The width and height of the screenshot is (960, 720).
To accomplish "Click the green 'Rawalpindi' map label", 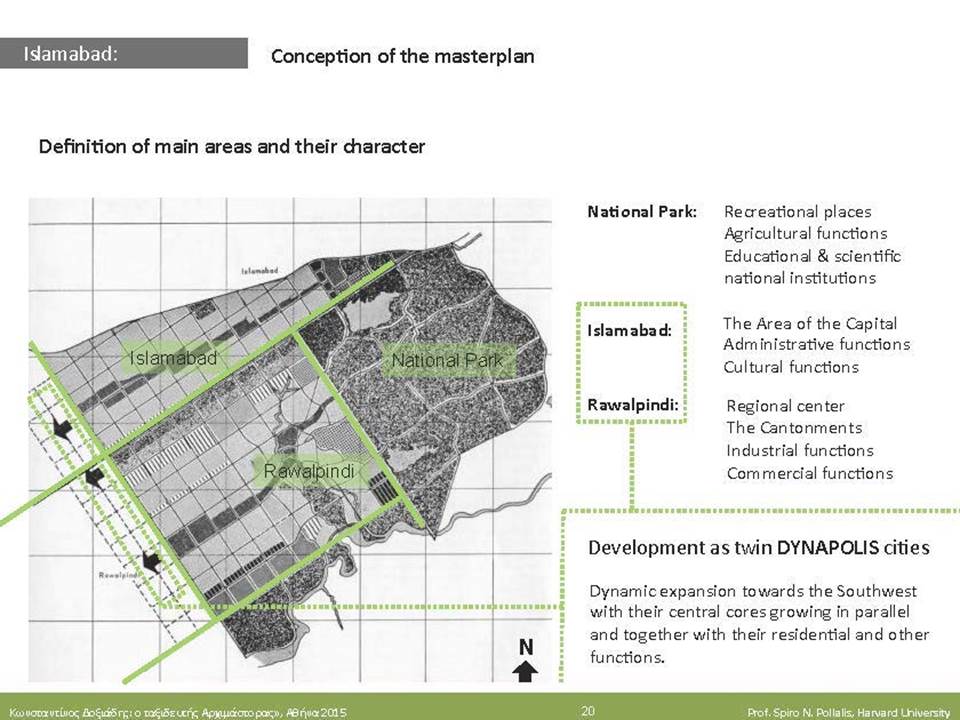I will [x=309, y=471].
